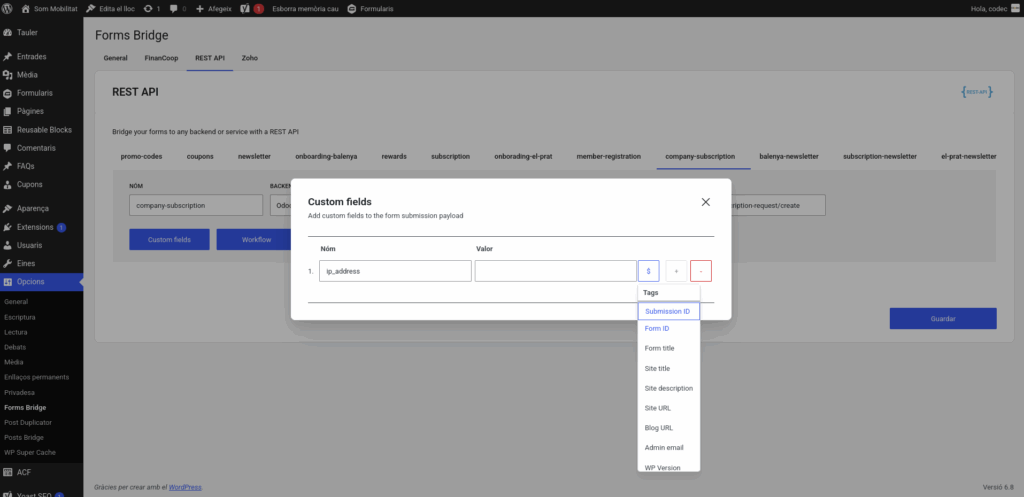
Task: Toggle the $ tags dropdown button
Action: point(648,271)
